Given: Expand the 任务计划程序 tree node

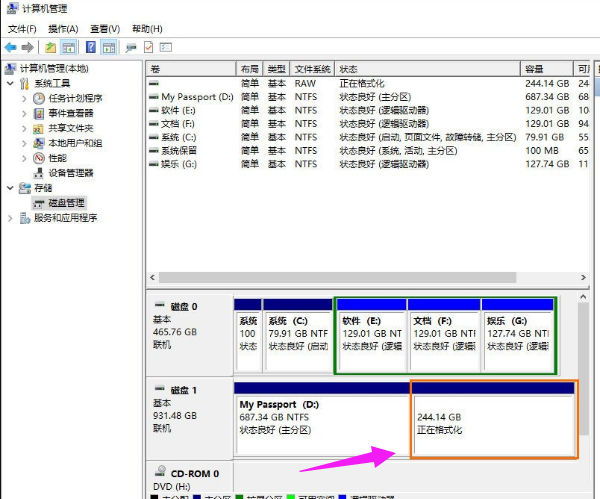Looking at the screenshot, I should tap(24, 98).
